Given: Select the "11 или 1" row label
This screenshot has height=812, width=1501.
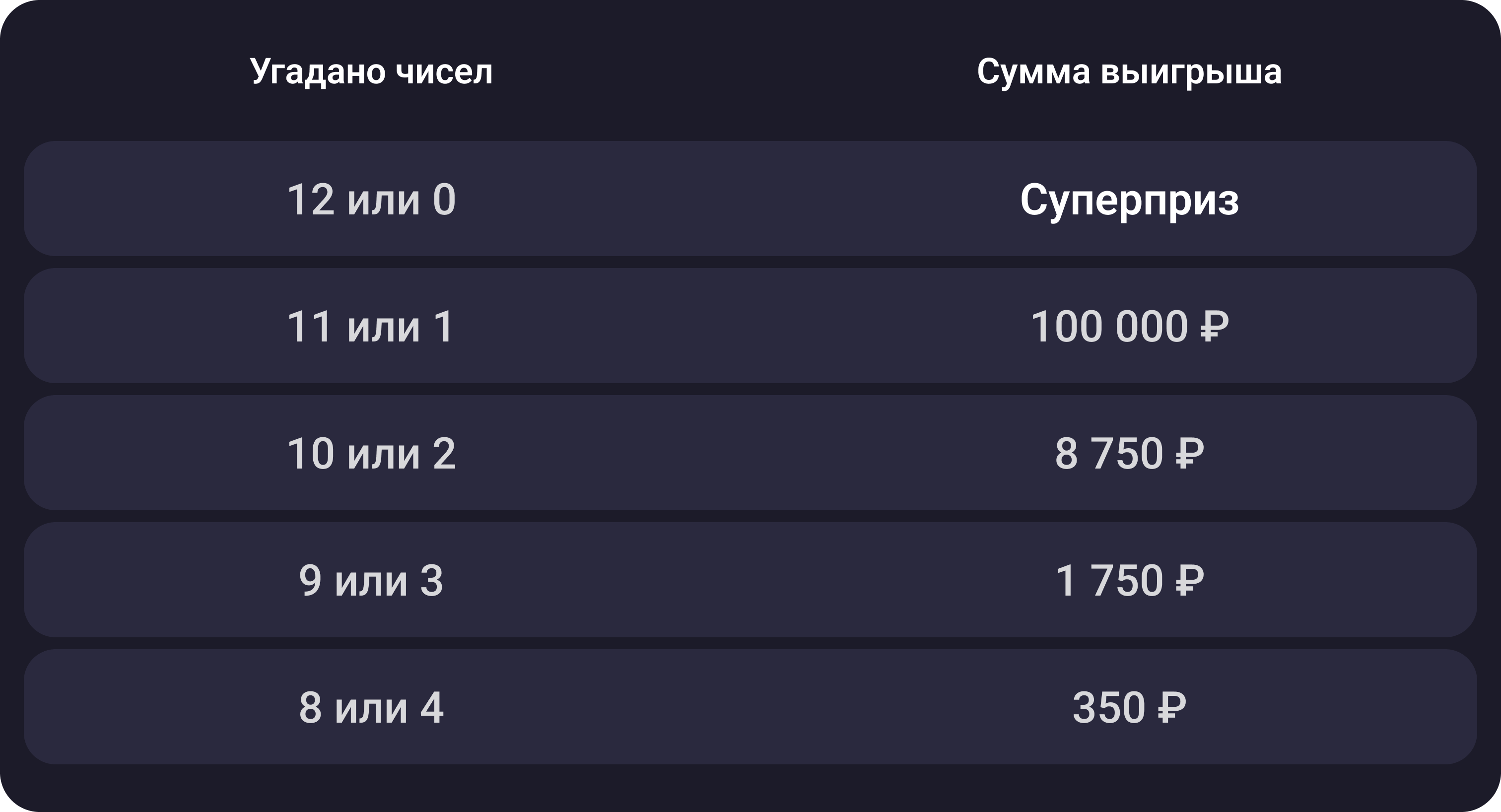Looking at the screenshot, I should click(371, 326).
